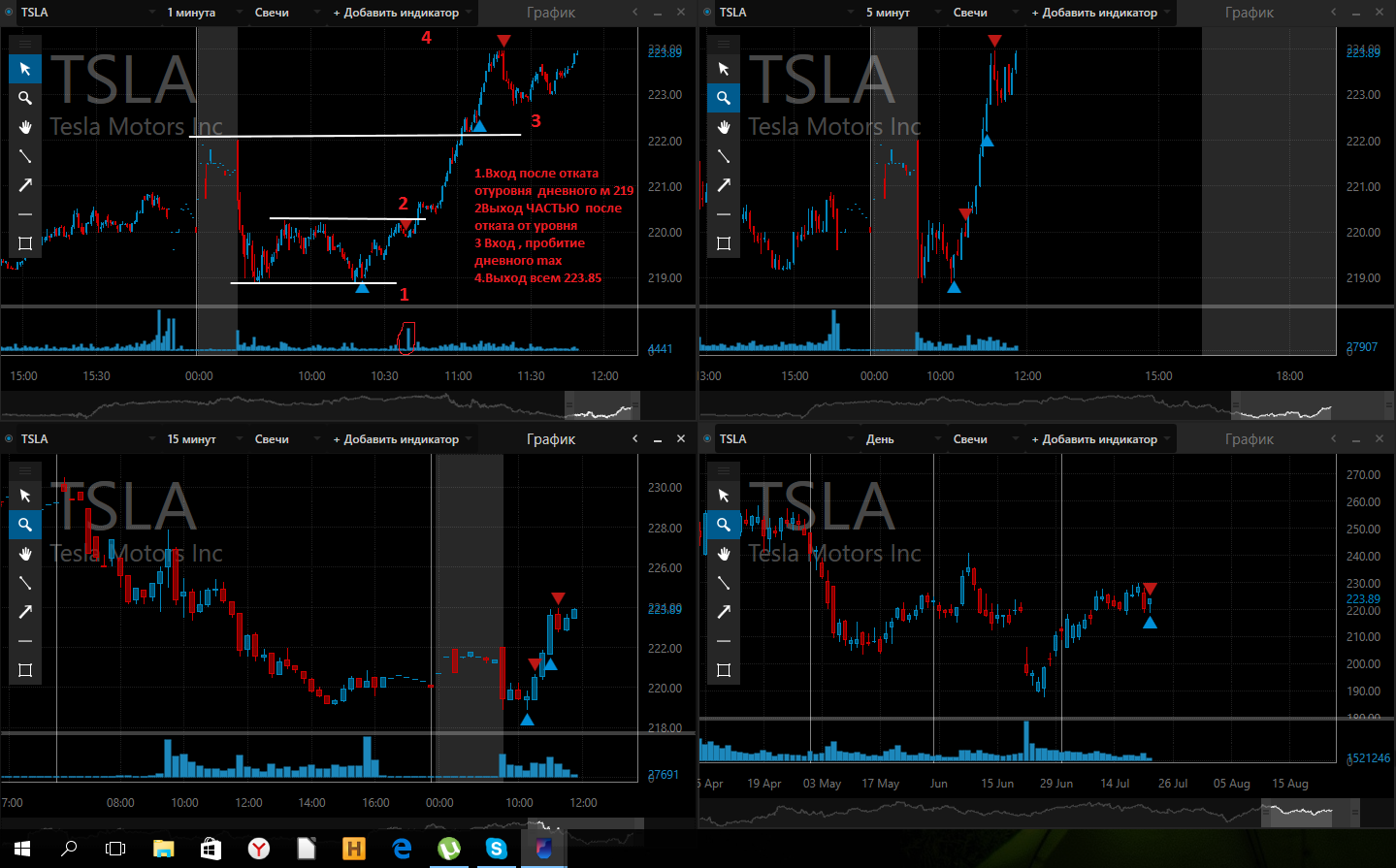The height and width of the screenshot is (868, 1396).
Task: Select zoom magnifier tool in День chart
Action: (x=724, y=525)
